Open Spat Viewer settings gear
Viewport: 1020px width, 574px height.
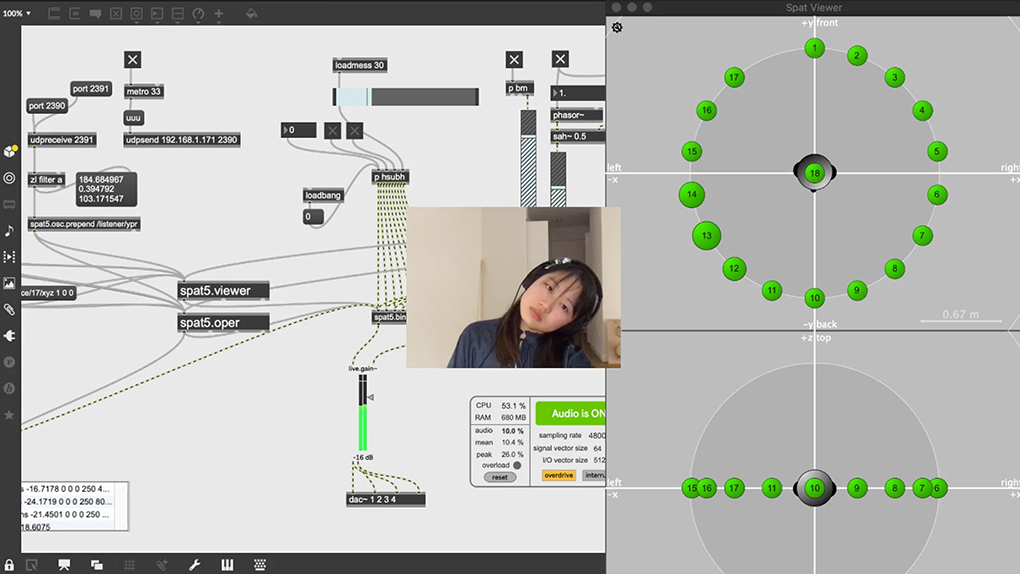tap(617, 27)
